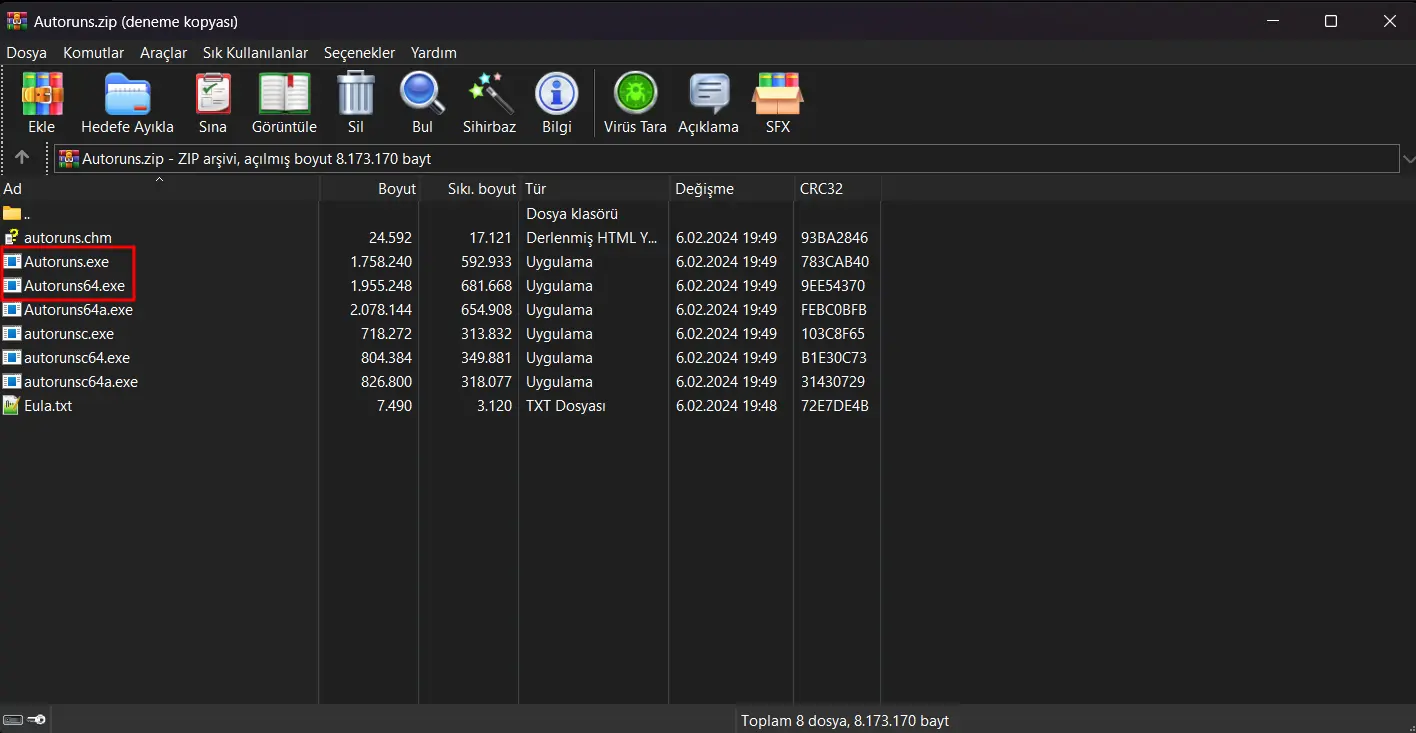The width and height of the screenshot is (1416, 733).
Task: Select the file name autoruns.chm
Action: 68,238
